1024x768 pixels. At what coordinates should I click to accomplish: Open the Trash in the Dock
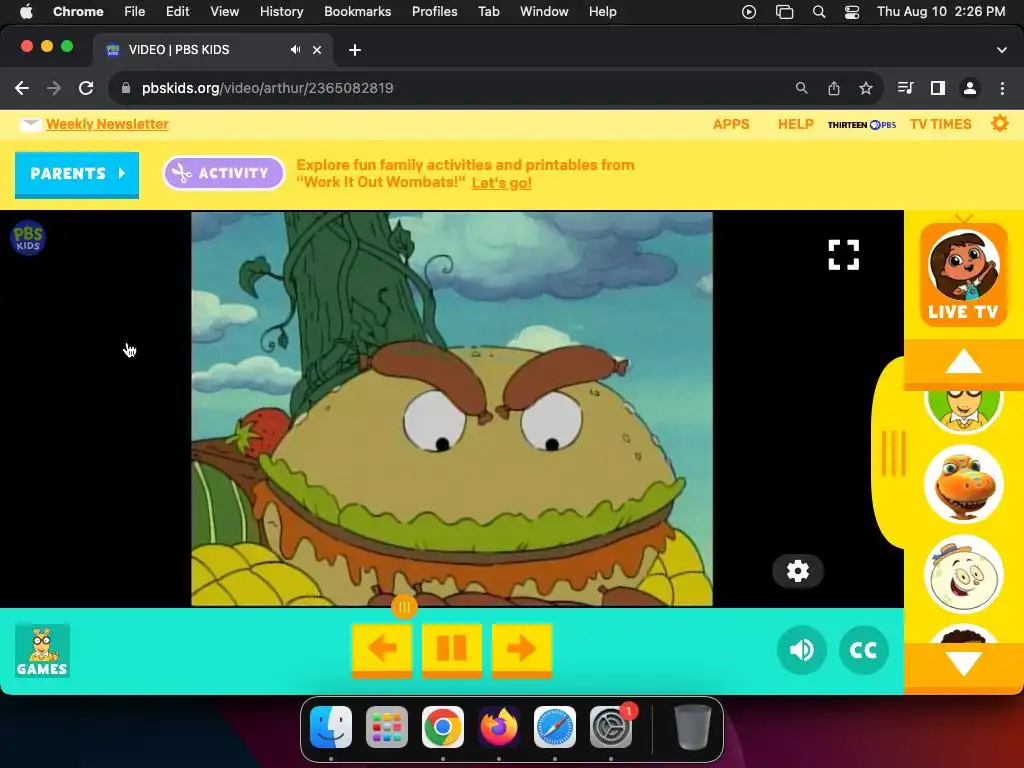point(693,727)
